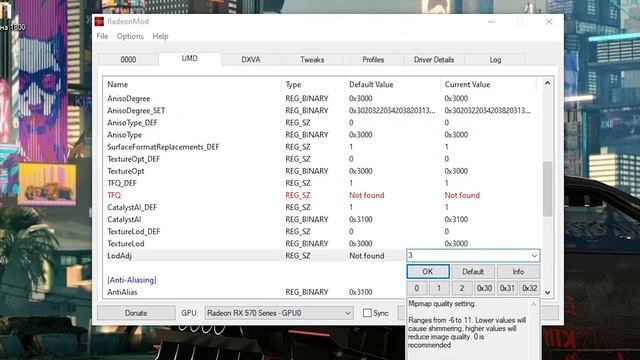Select the AnisoType_DEF row
640x360 pixels.
(322, 123)
